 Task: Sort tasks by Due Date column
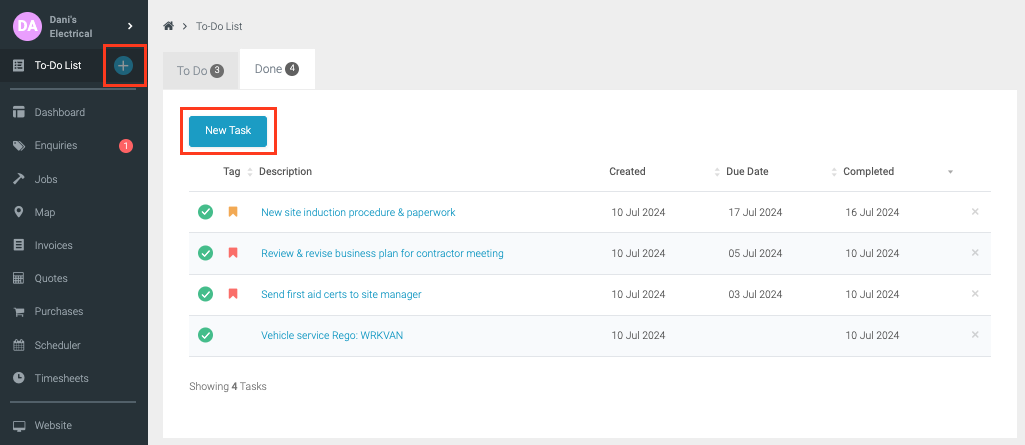(747, 172)
